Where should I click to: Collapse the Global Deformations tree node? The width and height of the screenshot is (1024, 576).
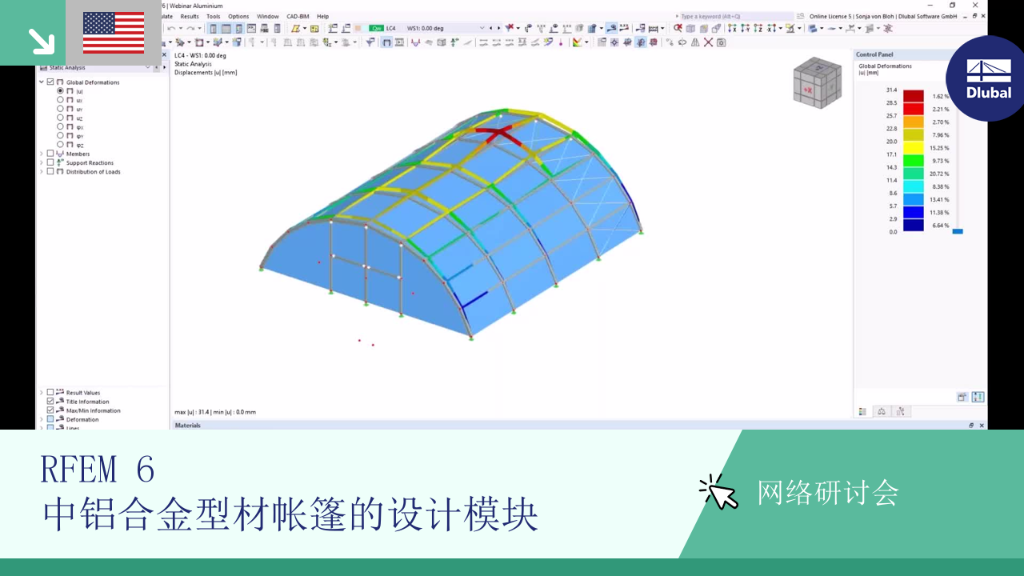click(x=42, y=82)
